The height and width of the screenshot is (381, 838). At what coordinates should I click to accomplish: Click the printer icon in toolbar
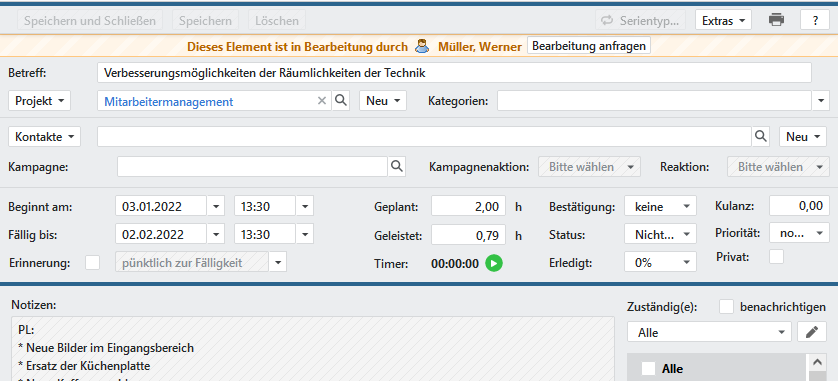[776, 20]
